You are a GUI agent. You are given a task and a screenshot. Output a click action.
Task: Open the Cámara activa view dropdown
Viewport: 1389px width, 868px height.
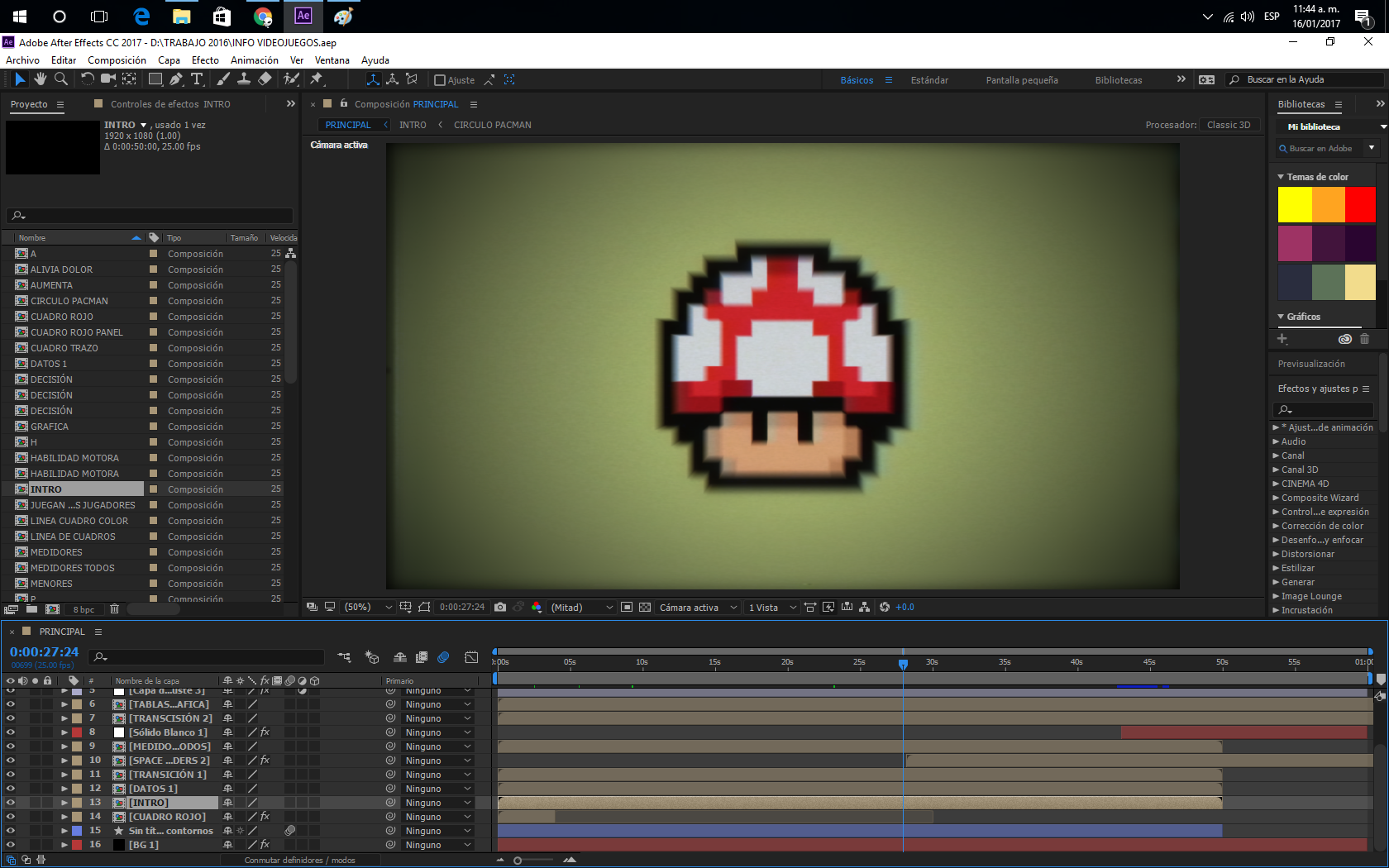tap(698, 607)
